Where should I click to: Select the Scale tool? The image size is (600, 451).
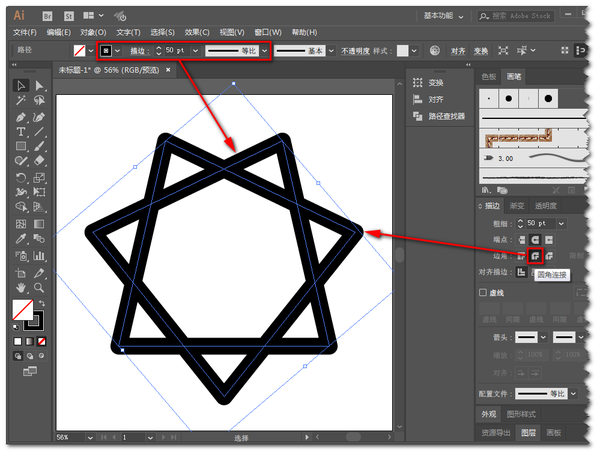click(39, 177)
